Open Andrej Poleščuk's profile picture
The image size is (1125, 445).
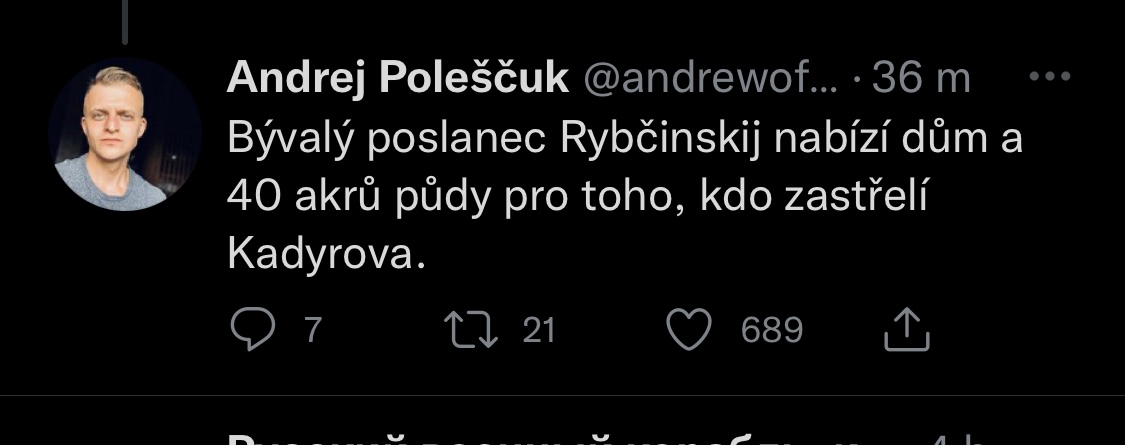125,134
